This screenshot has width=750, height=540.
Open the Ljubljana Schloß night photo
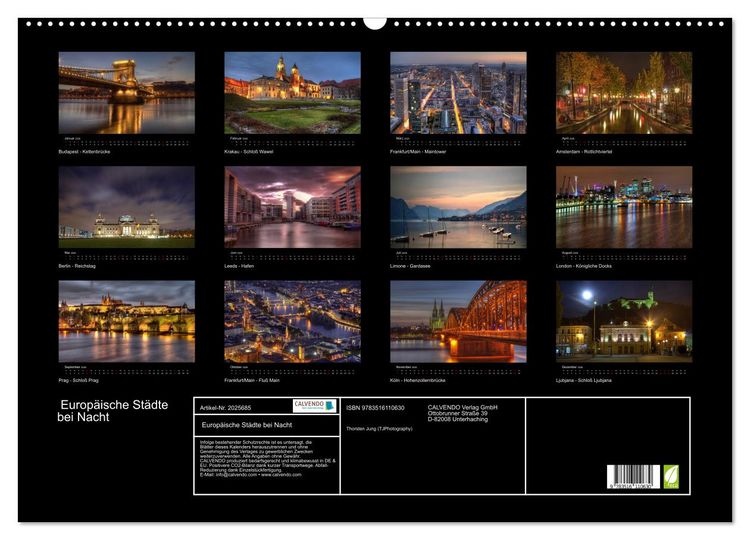point(624,321)
